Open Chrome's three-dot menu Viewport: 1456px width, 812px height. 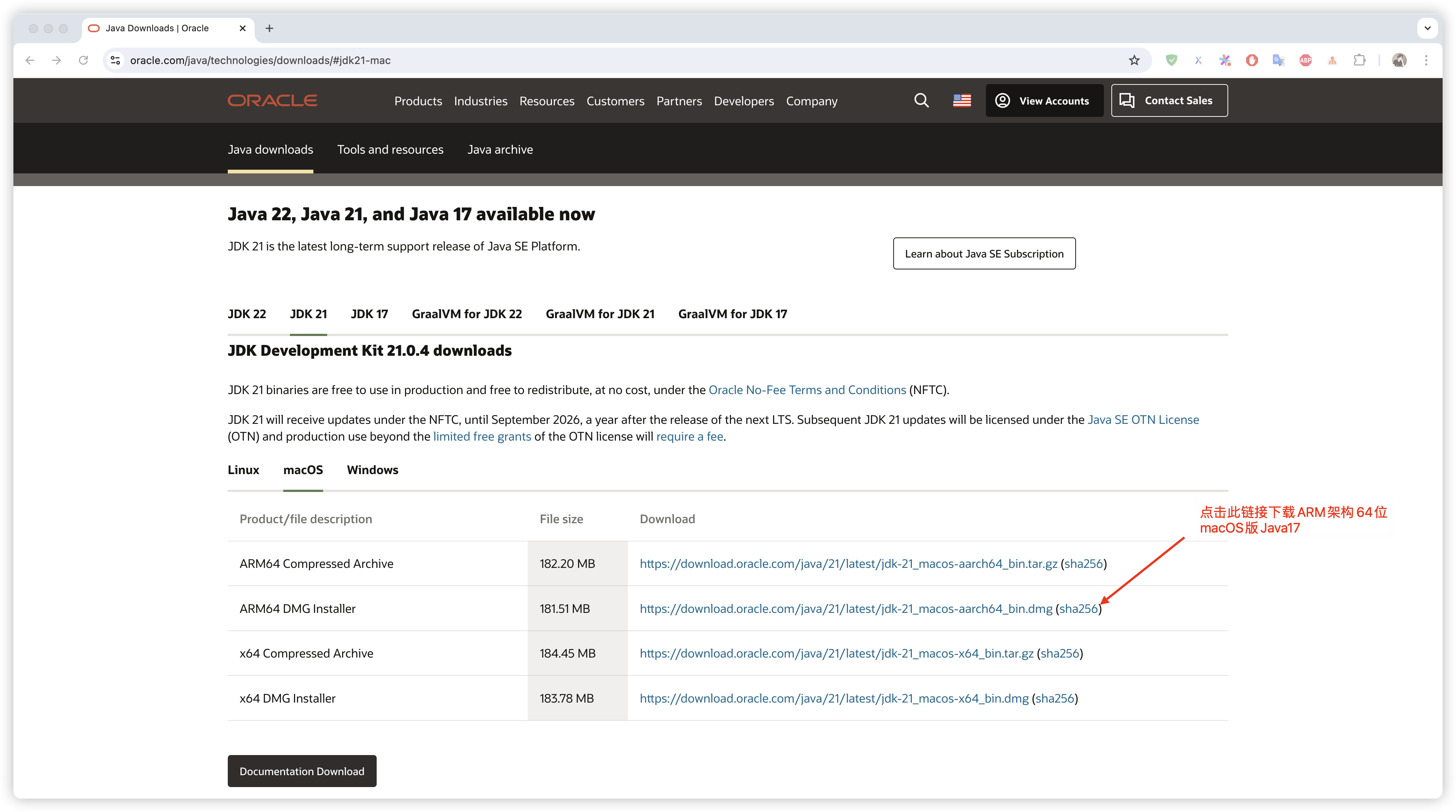click(1426, 60)
